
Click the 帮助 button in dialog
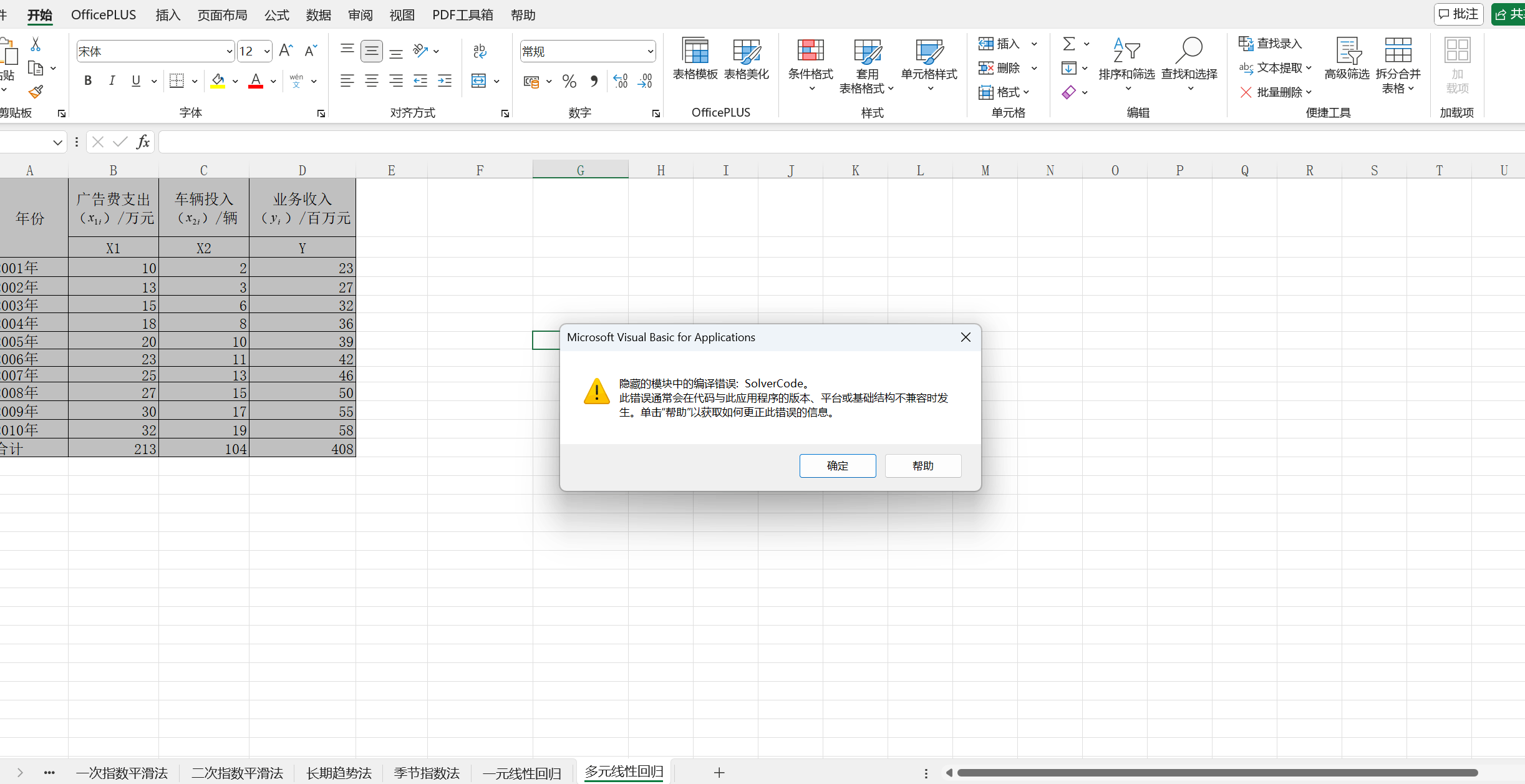click(922, 466)
